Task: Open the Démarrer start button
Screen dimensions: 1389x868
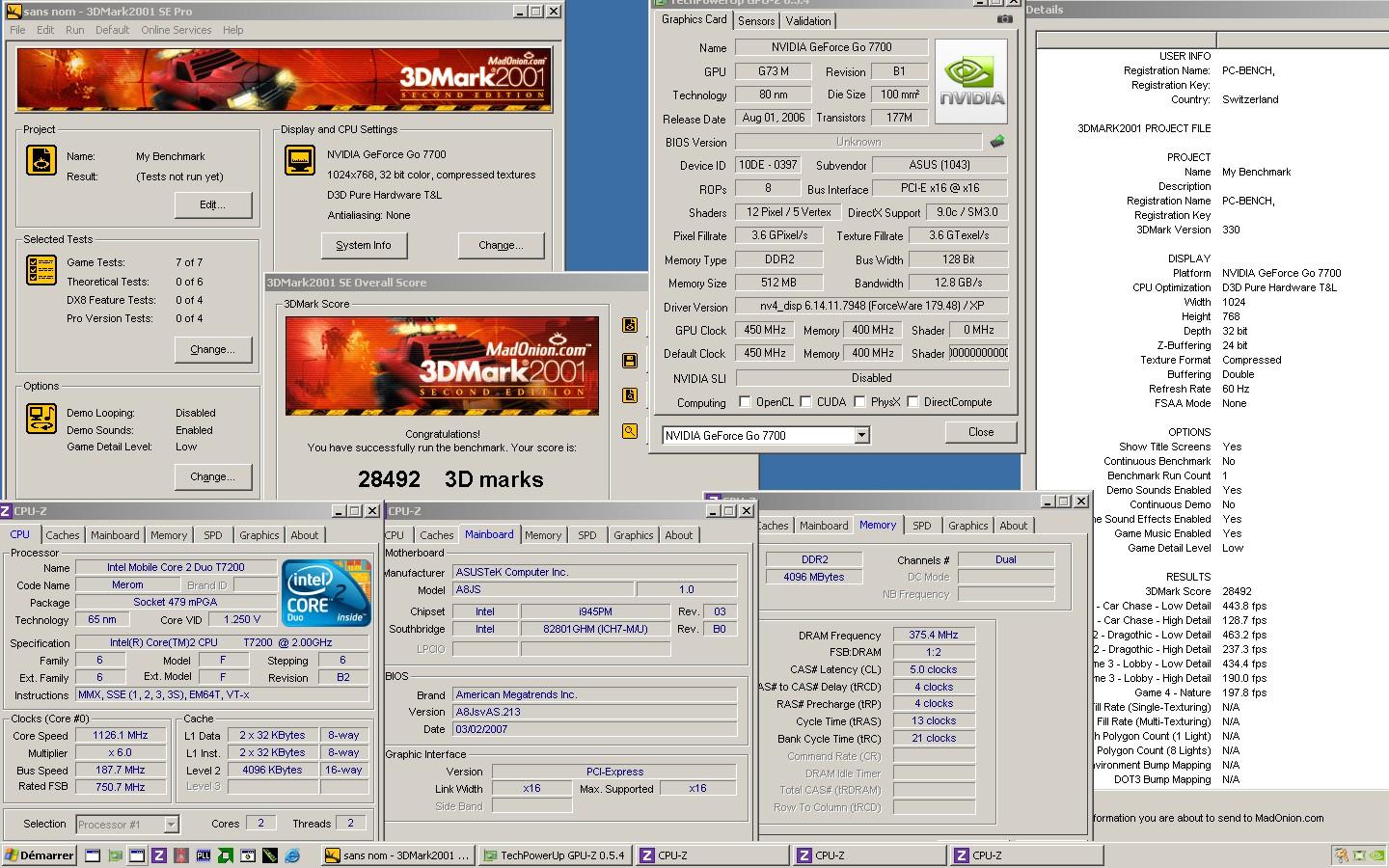Action: pyautogui.click(x=40, y=855)
